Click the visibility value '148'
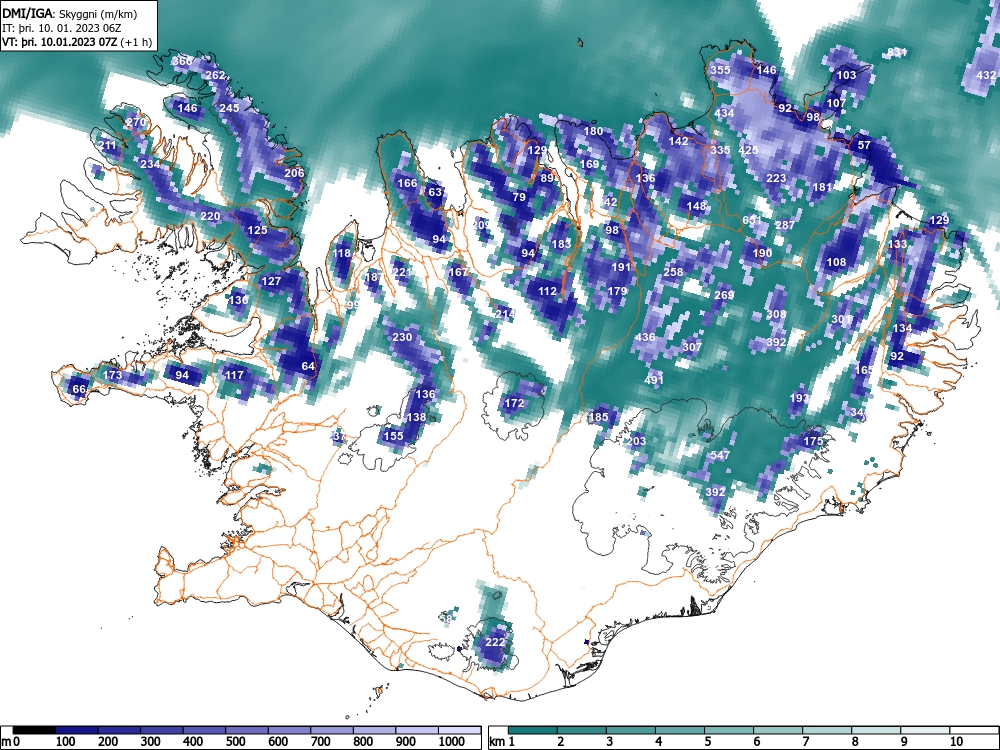Screen dimensions: 1000x750 [696, 206]
